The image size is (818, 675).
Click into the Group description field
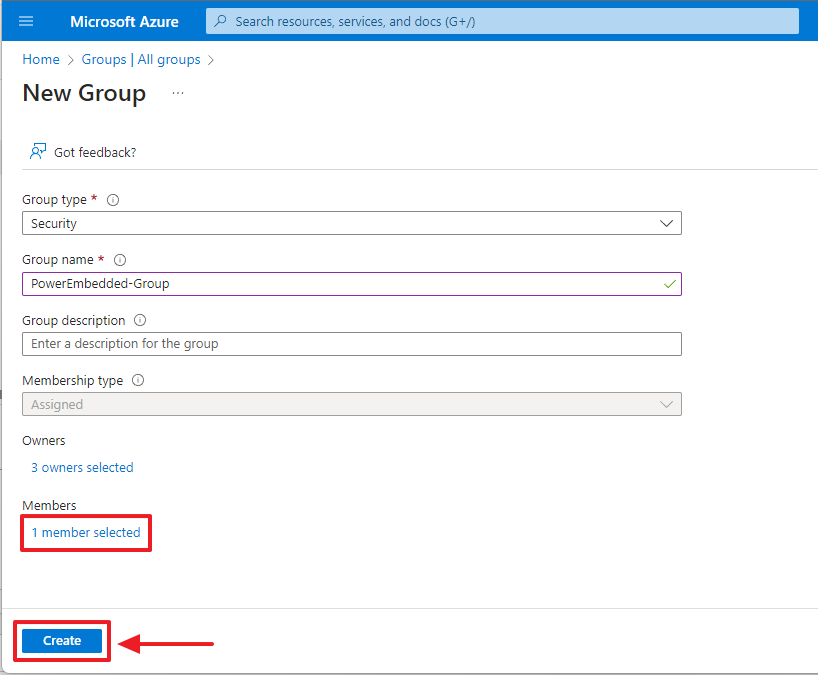point(350,344)
